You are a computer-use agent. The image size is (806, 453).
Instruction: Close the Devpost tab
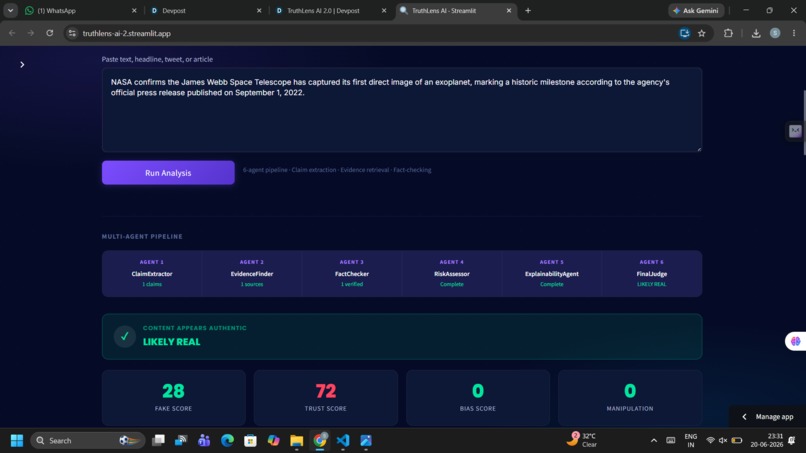pyautogui.click(x=259, y=10)
